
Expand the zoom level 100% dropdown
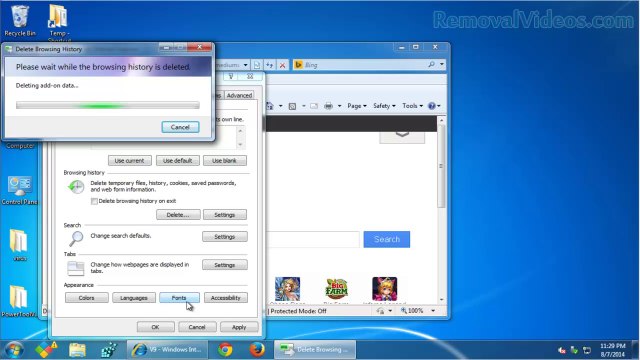click(x=433, y=311)
